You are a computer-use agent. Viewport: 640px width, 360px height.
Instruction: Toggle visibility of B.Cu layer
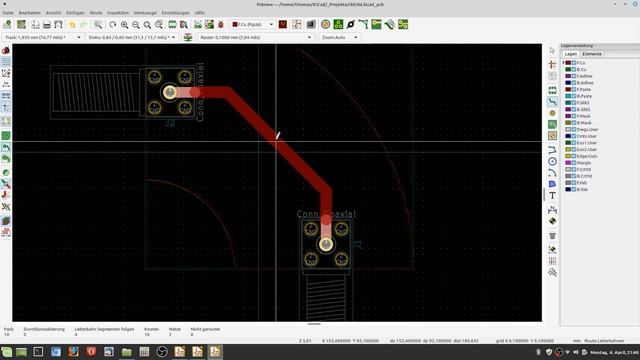click(x=574, y=69)
